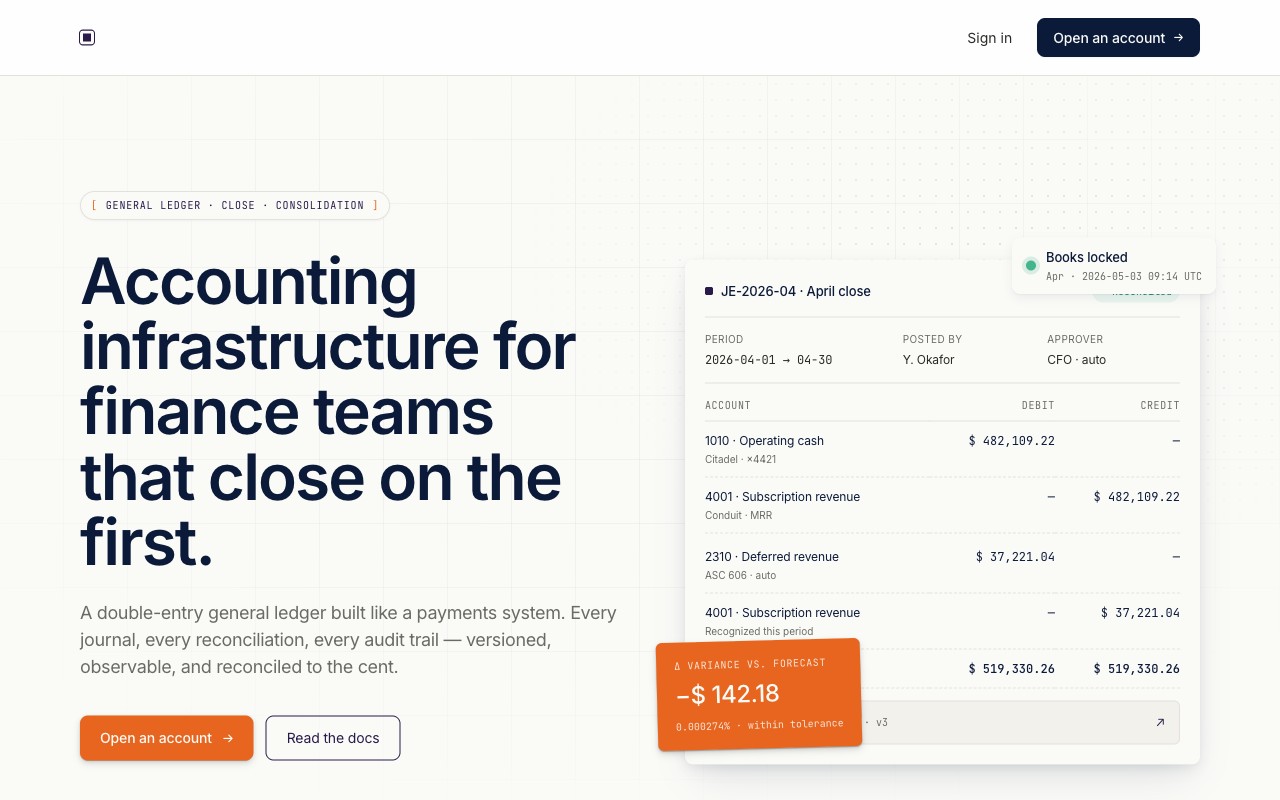Screen dimensions: 1280x800
Task: Click the DEBIT column header
Action: 1038,405
